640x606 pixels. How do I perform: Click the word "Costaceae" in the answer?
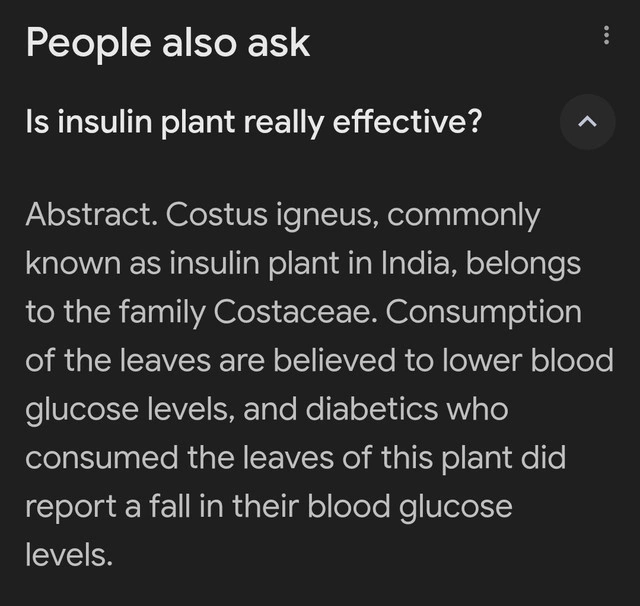coord(294,312)
